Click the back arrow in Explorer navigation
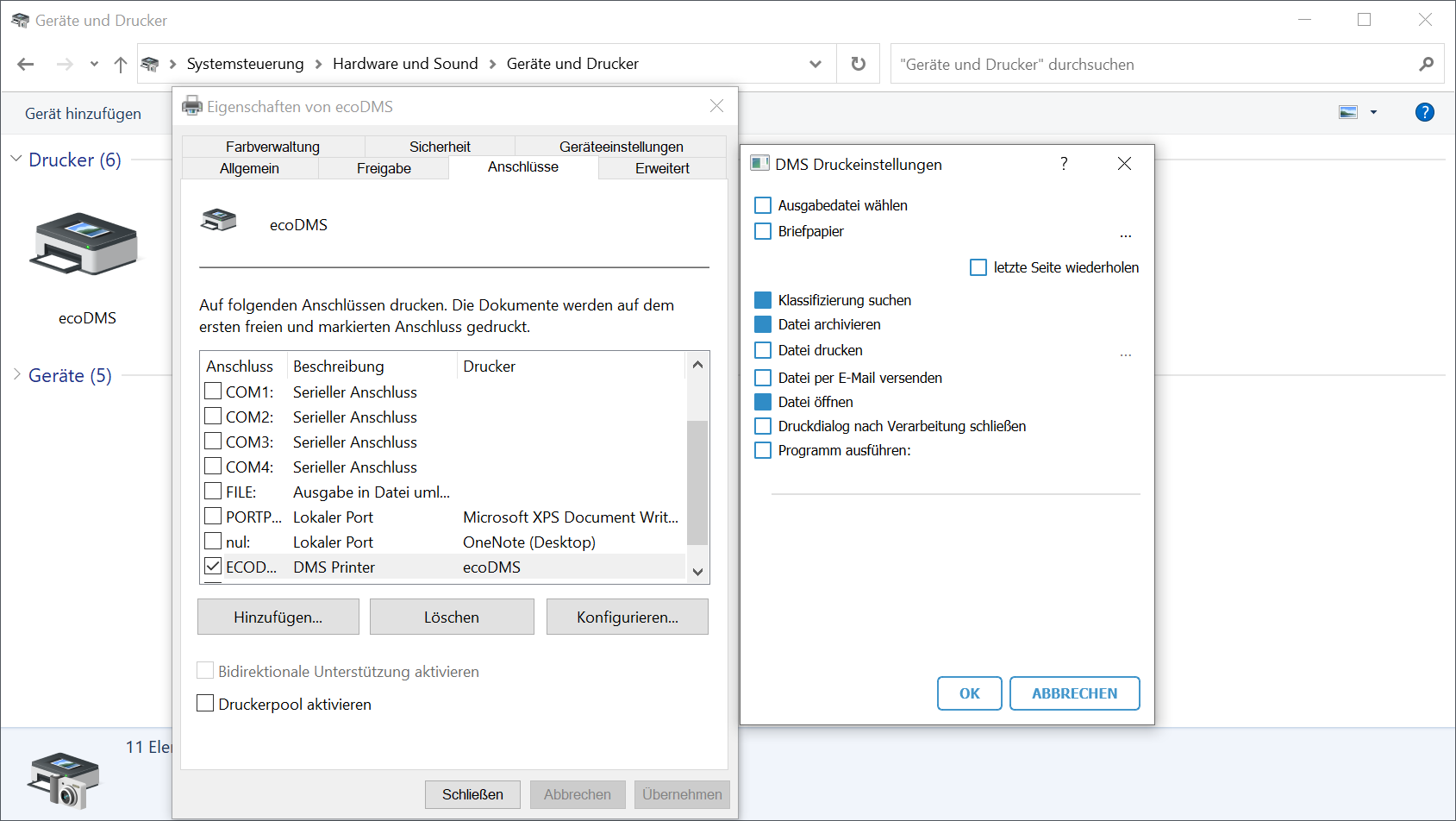The height and width of the screenshot is (821, 1456). (x=26, y=64)
